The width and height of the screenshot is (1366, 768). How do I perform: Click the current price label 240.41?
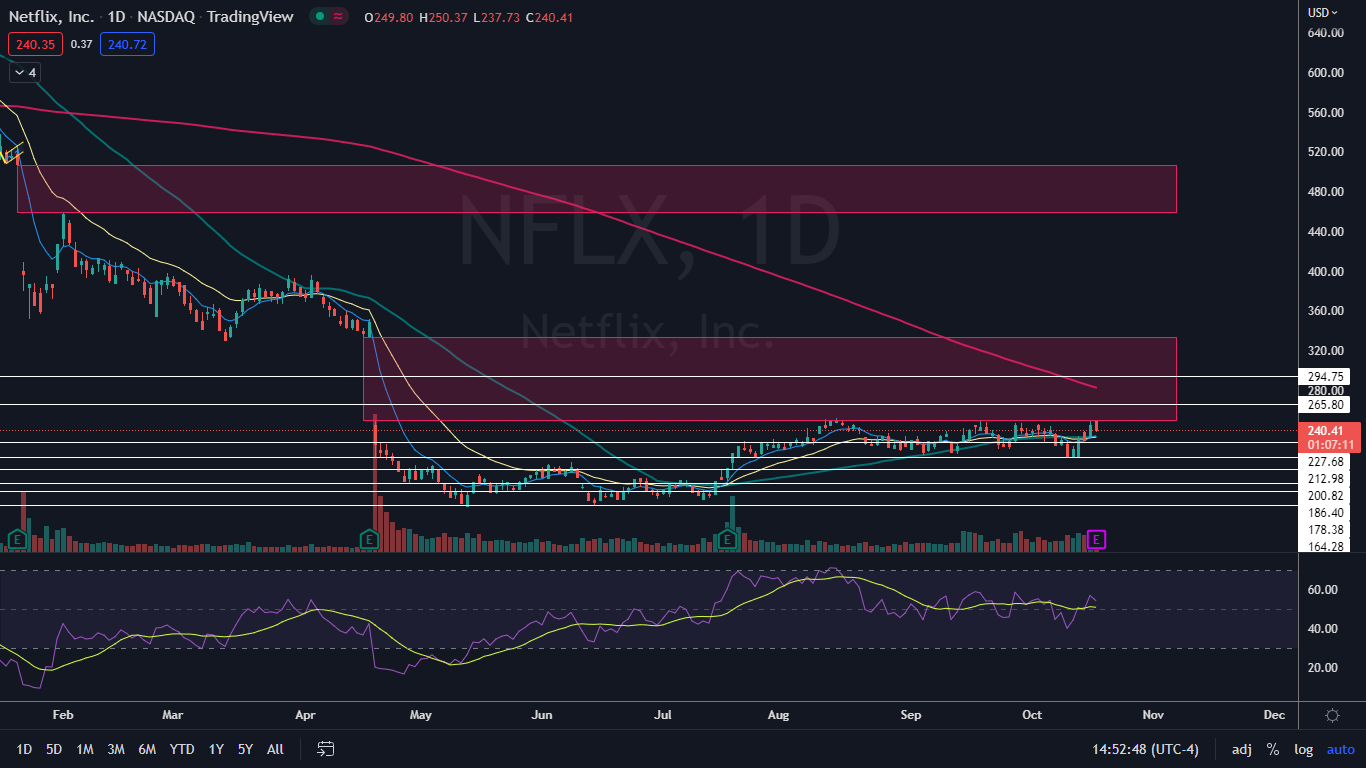click(x=1328, y=431)
